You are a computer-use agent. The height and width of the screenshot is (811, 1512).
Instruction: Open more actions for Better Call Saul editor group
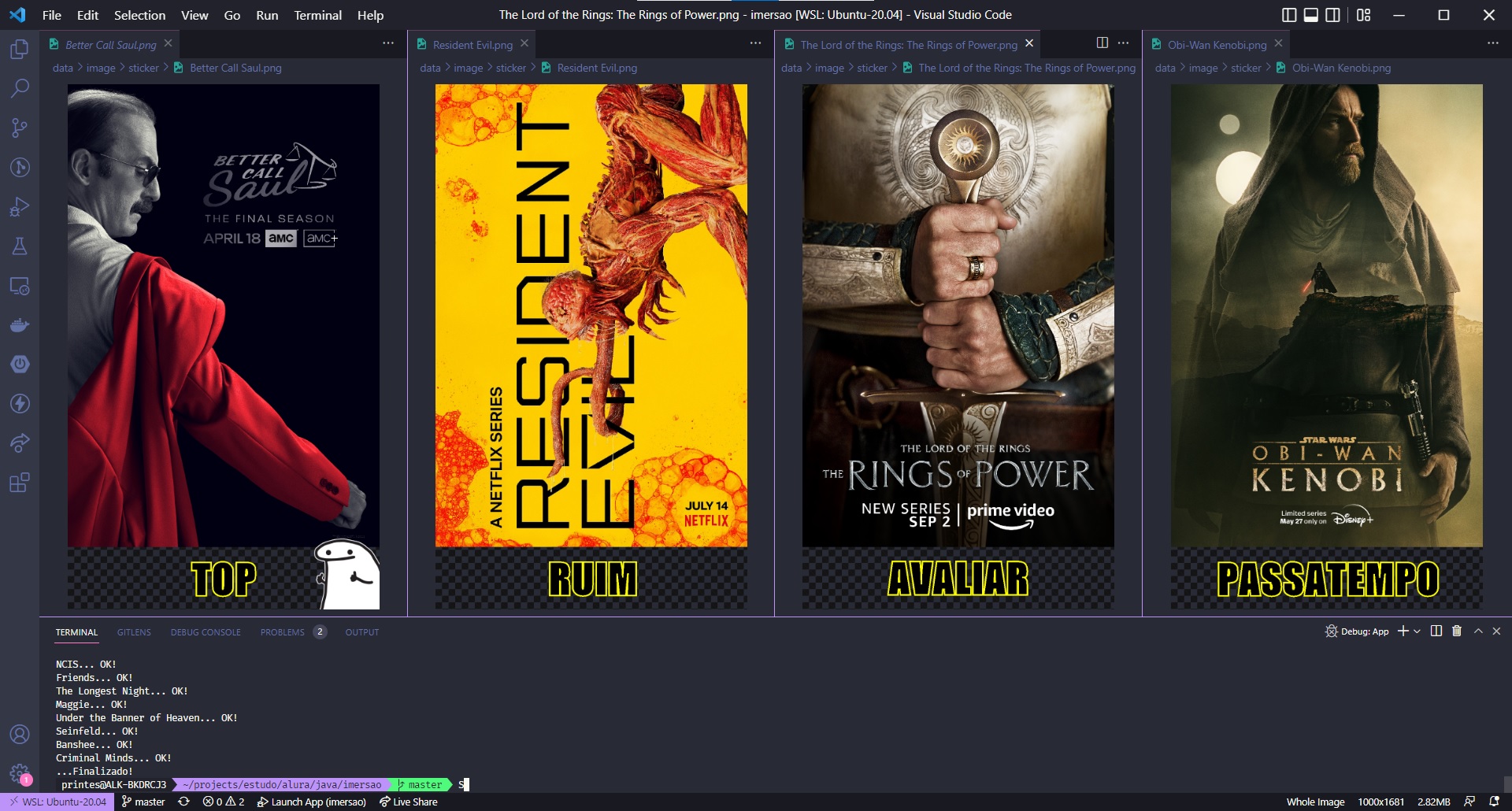(x=388, y=43)
